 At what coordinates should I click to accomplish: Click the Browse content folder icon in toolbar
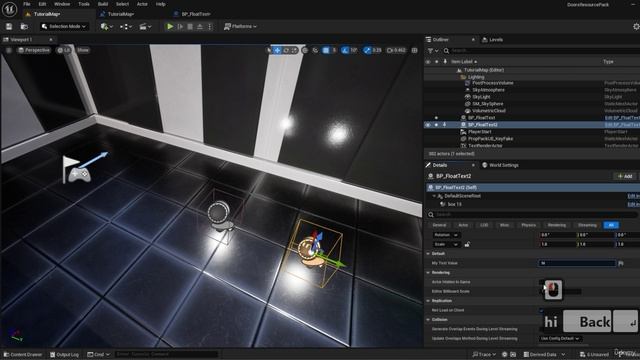pyautogui.click(x=24, y=27)
